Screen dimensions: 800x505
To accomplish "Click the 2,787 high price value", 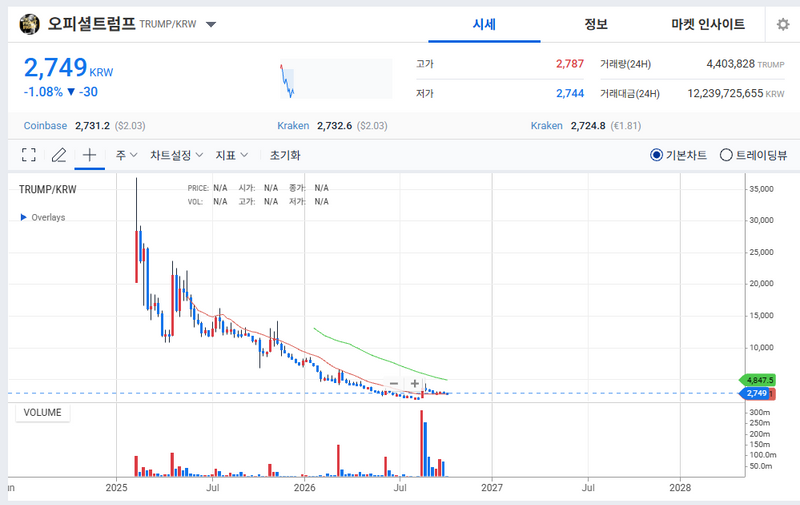I will [569, 64].
